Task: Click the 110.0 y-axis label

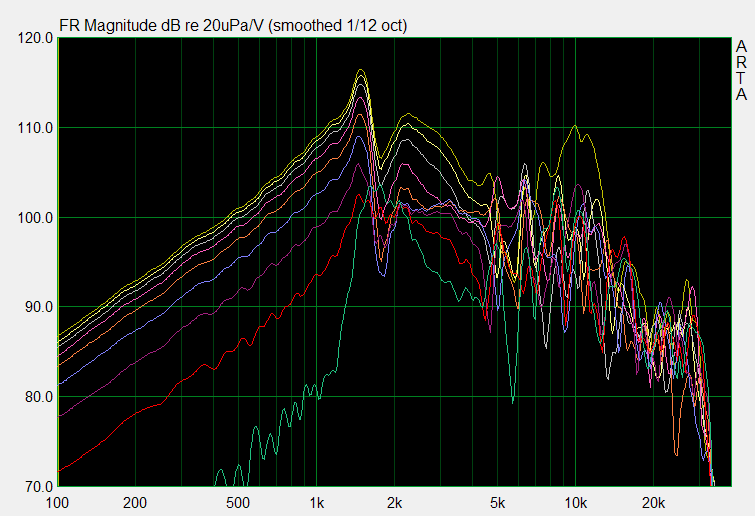Action: (35, 128)
